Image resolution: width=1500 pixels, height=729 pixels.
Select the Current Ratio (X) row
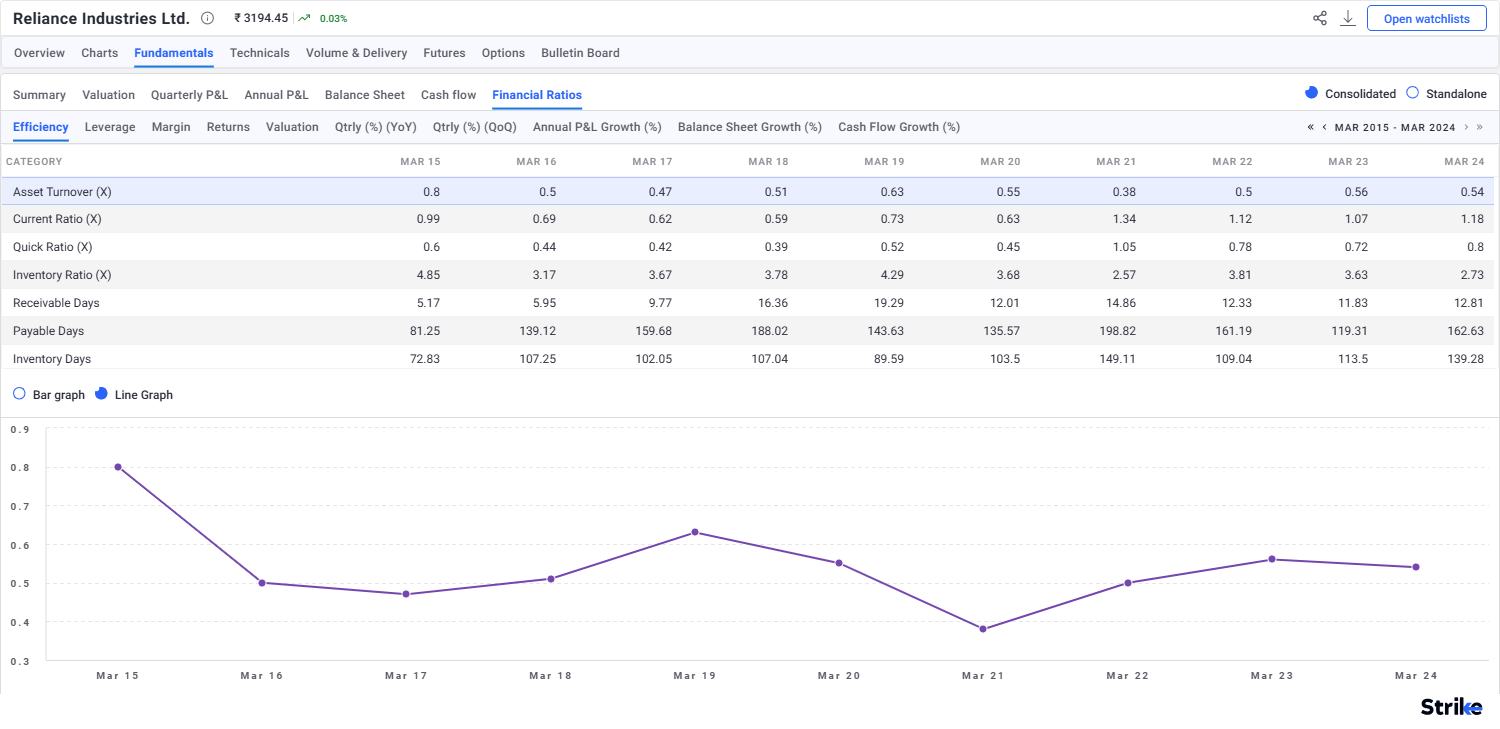coord(747,219)
